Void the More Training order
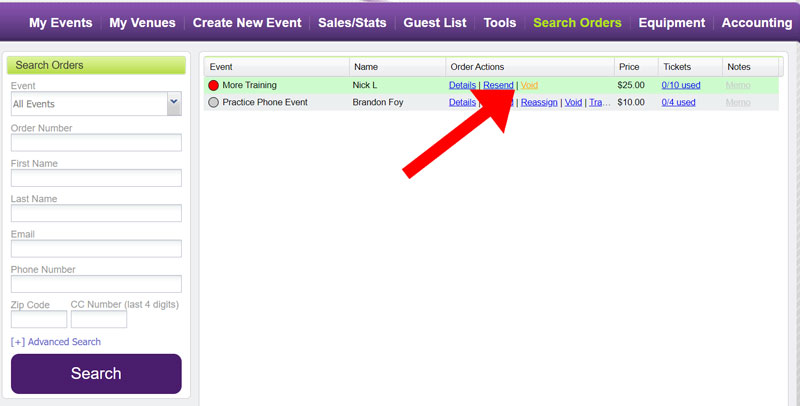800x406 pixels. [x=529, y=85]
